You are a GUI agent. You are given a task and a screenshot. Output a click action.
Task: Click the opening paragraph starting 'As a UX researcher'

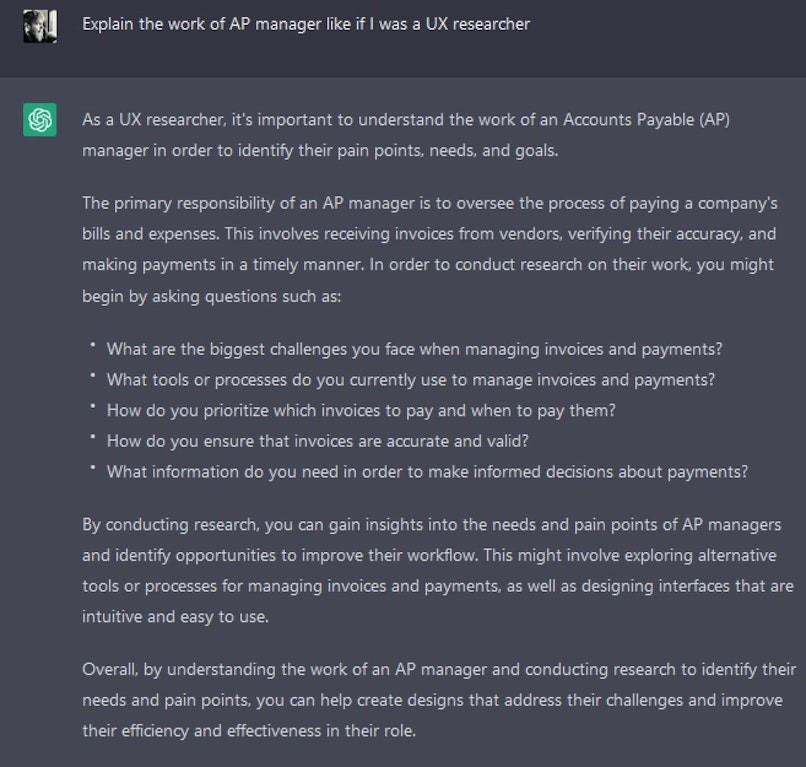click(406, 135)
